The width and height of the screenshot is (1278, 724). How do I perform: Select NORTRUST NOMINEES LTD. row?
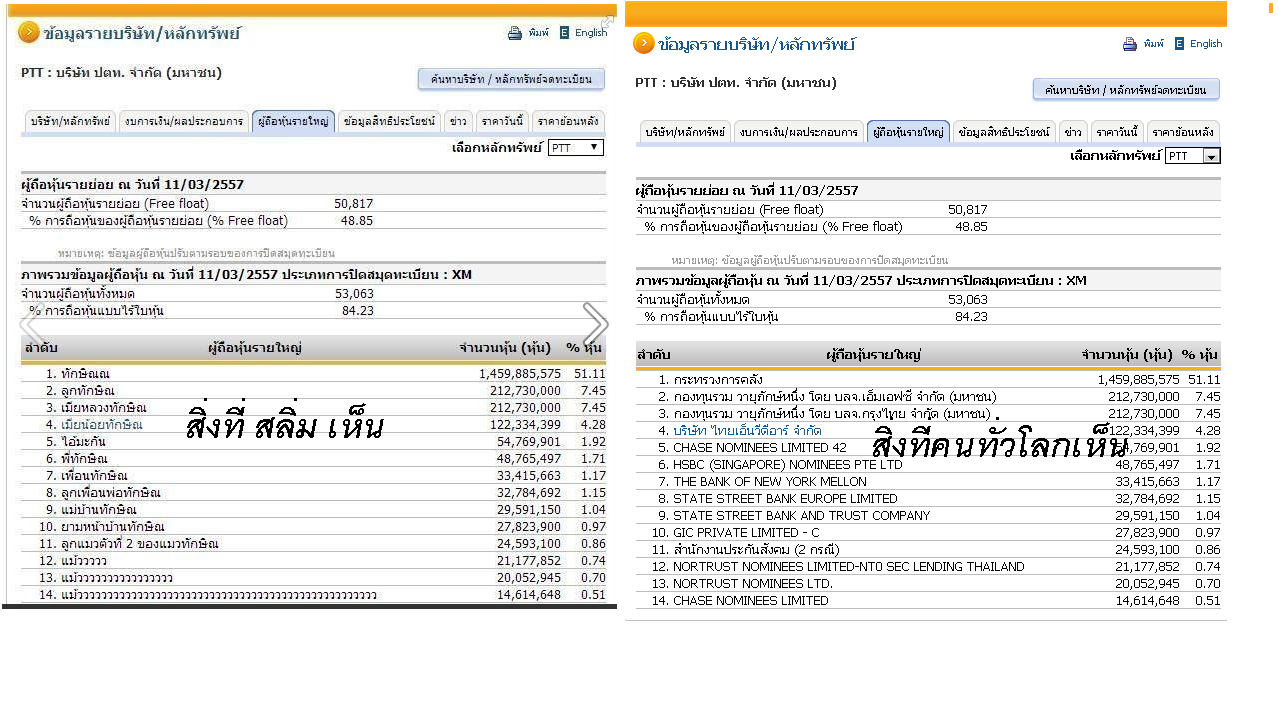pos(928,583)
